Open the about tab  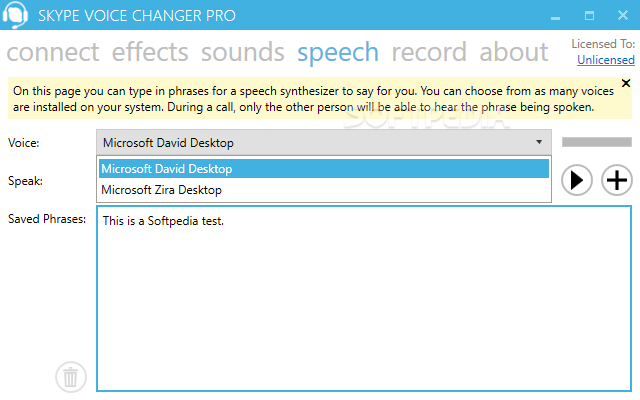(x=513, y=52)
